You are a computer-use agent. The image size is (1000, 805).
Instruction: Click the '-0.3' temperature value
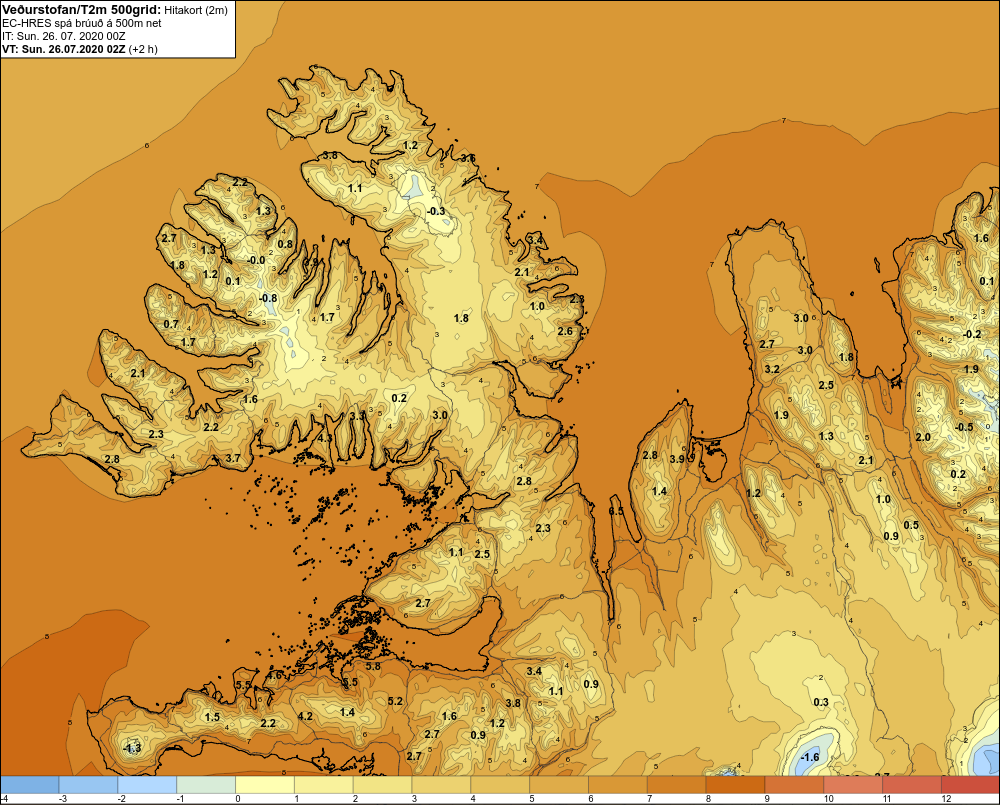436,211
